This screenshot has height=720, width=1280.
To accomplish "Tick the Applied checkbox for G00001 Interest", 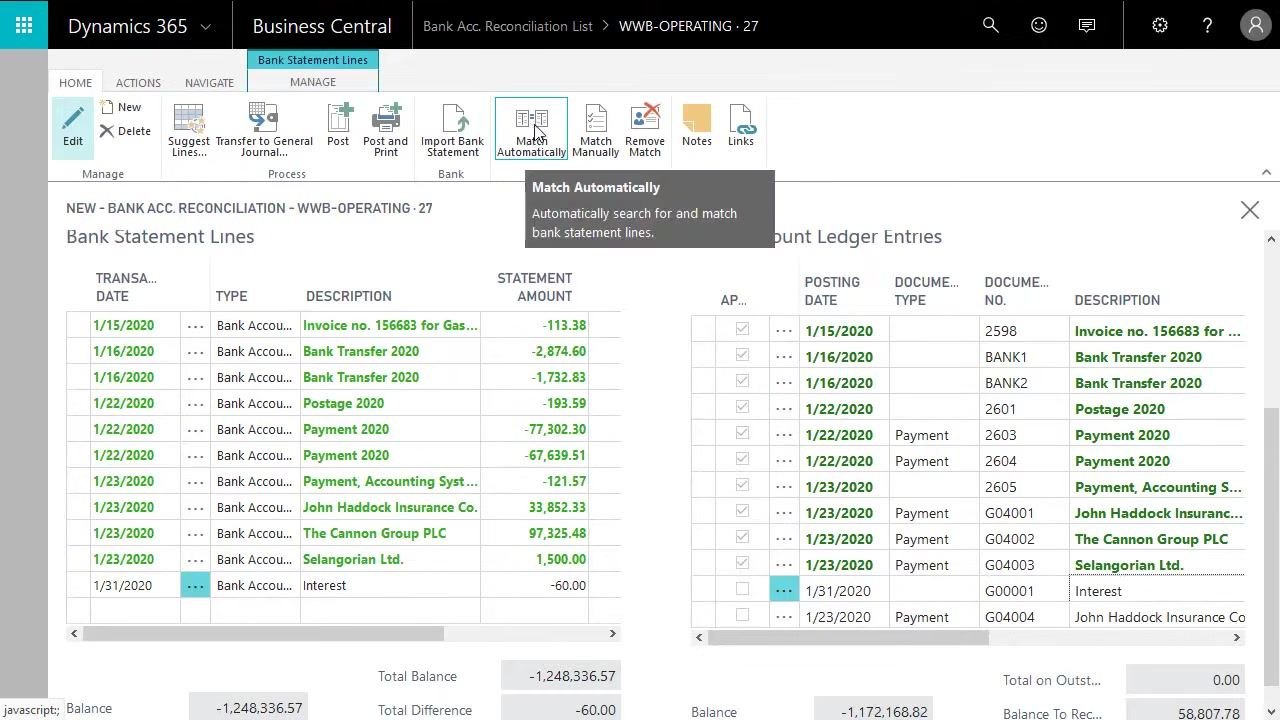I will [742, 589].
